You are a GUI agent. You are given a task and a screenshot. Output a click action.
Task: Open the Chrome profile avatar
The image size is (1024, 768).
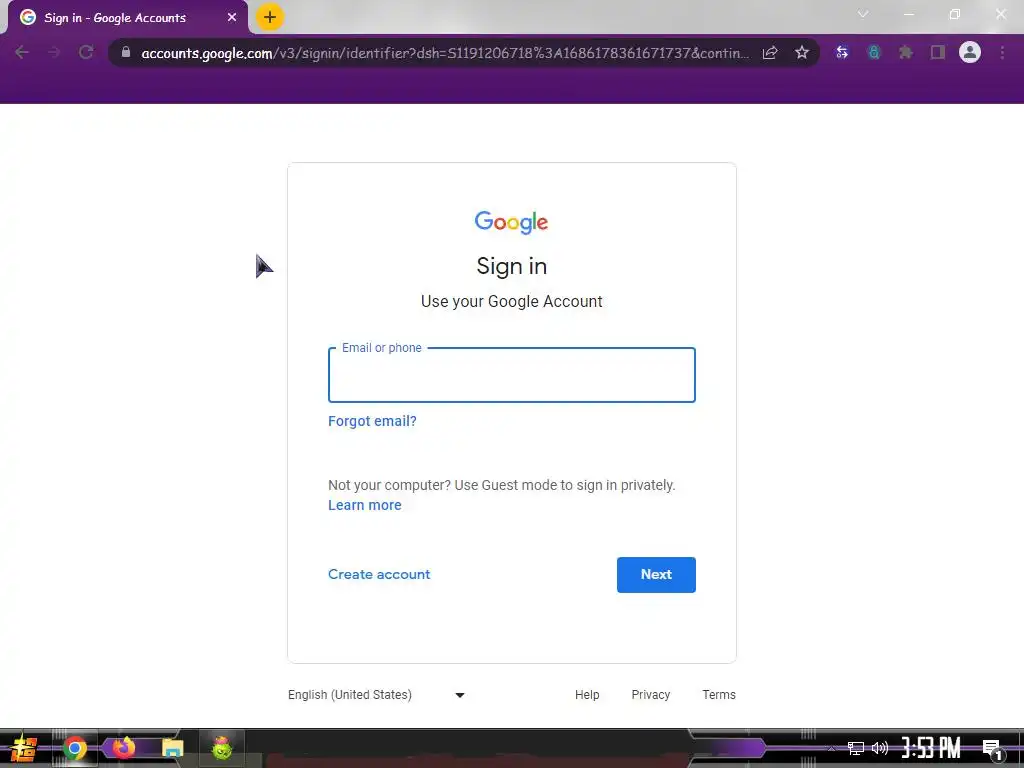tap(970, 52)
